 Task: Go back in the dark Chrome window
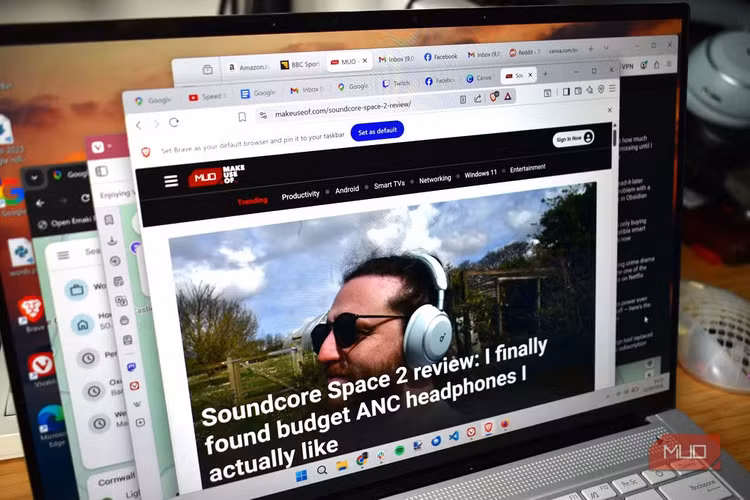40,203
